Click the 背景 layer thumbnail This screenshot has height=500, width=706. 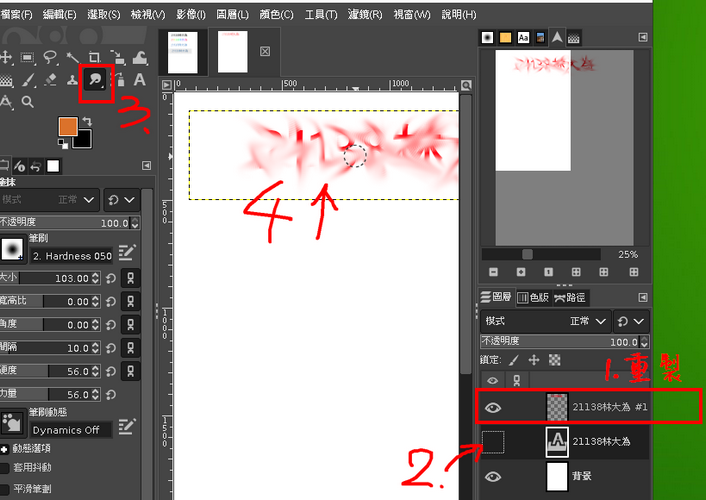tap(556, 476)
